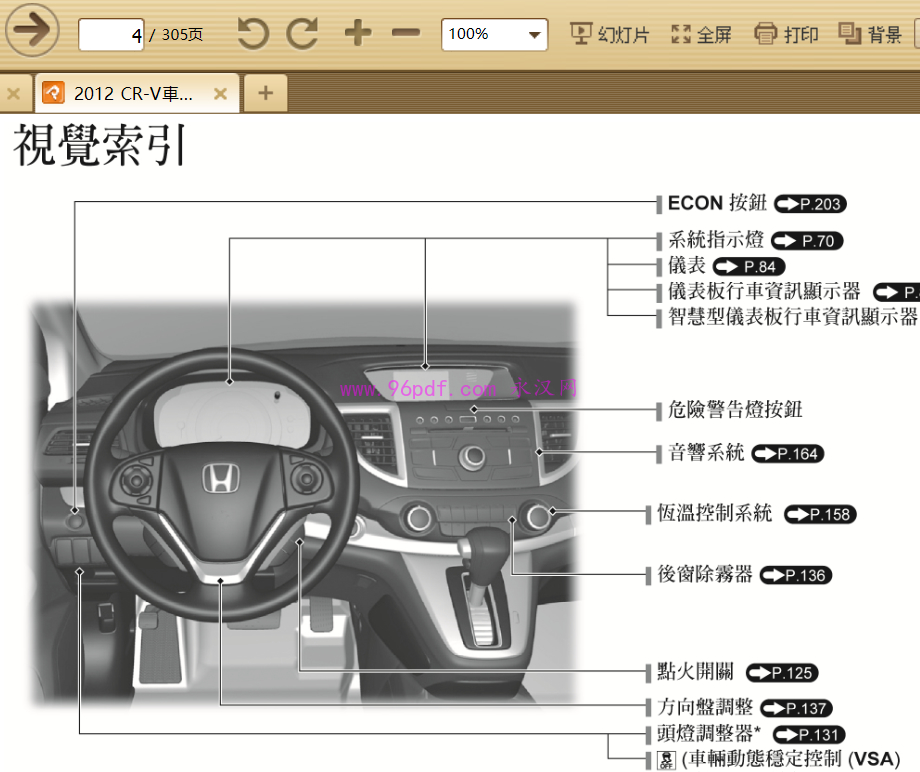Change the 背景 background setting

point(868,32)
